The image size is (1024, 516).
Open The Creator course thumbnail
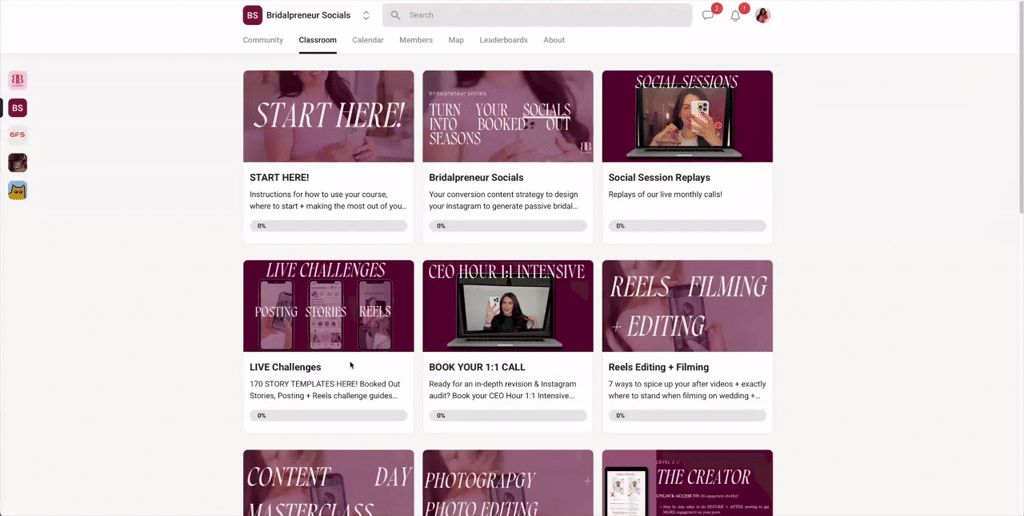point(687,483)
